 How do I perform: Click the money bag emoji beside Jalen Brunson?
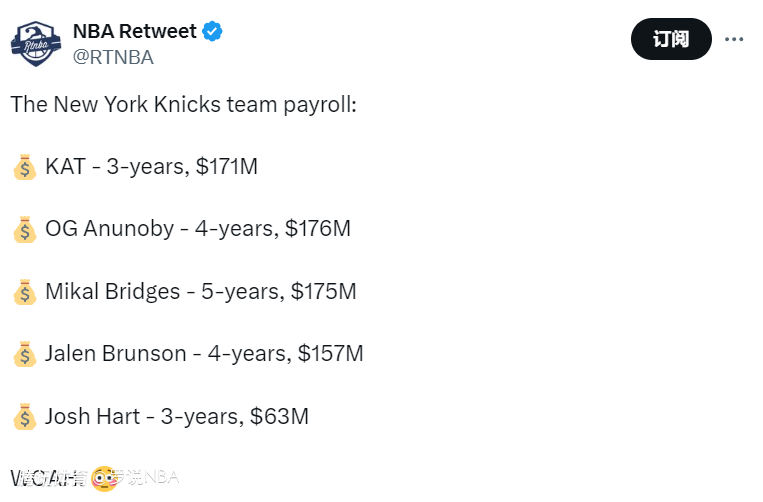pos(25,354)
